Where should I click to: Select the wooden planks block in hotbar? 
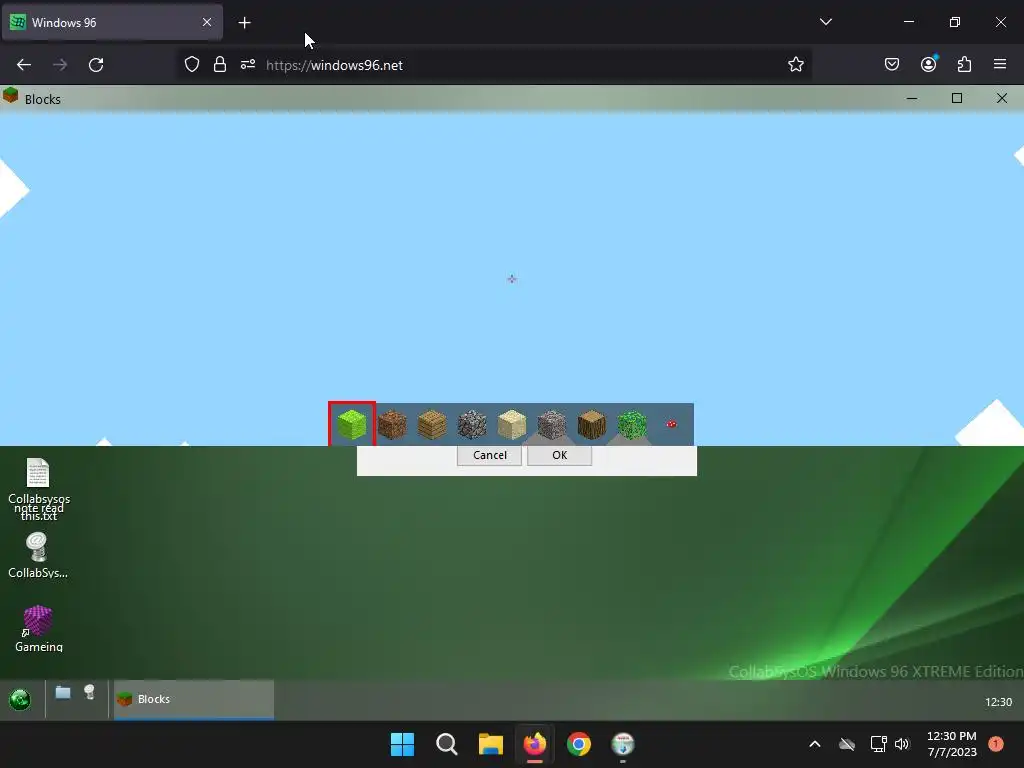tap(432, 424)
